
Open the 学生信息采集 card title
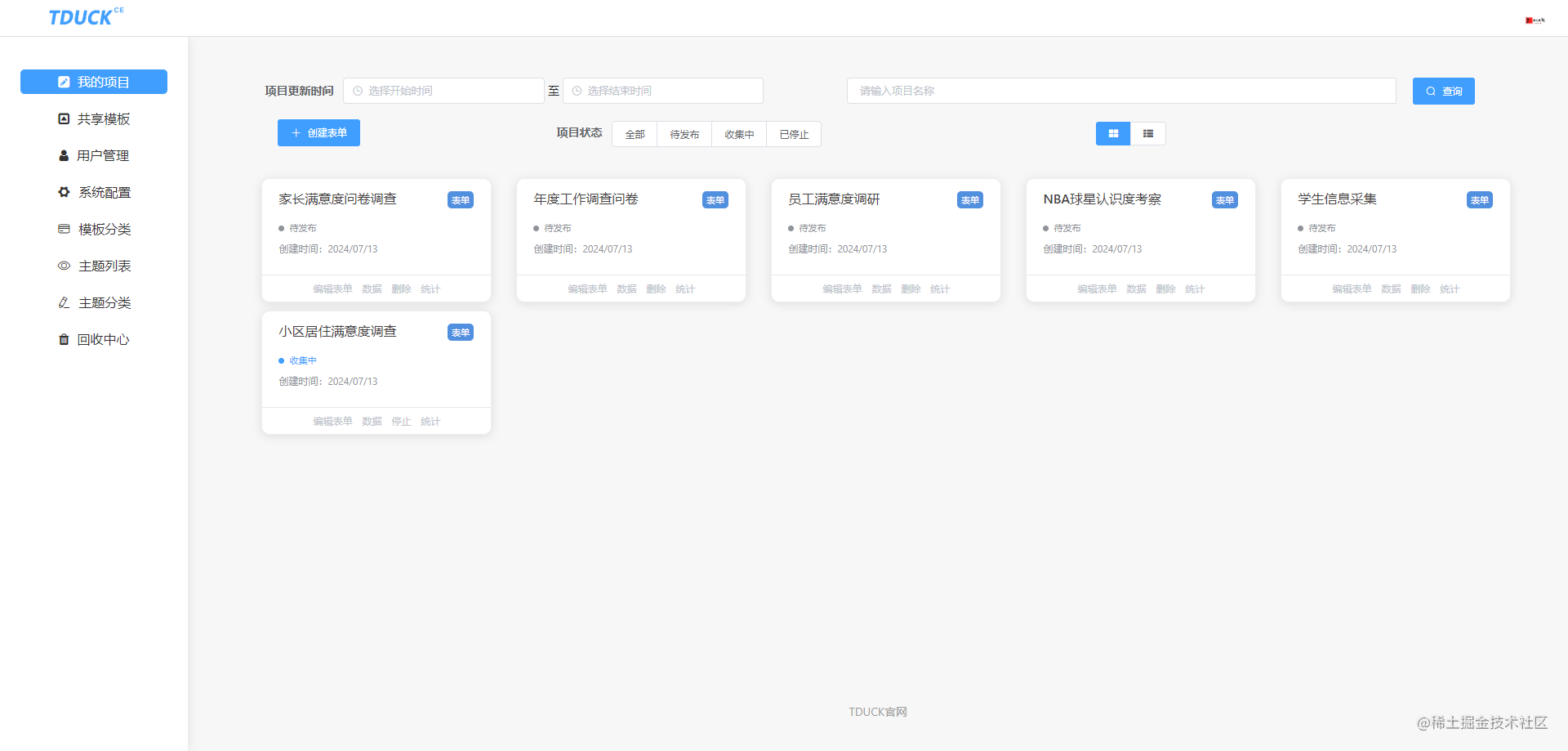(x=1337, y=199)
